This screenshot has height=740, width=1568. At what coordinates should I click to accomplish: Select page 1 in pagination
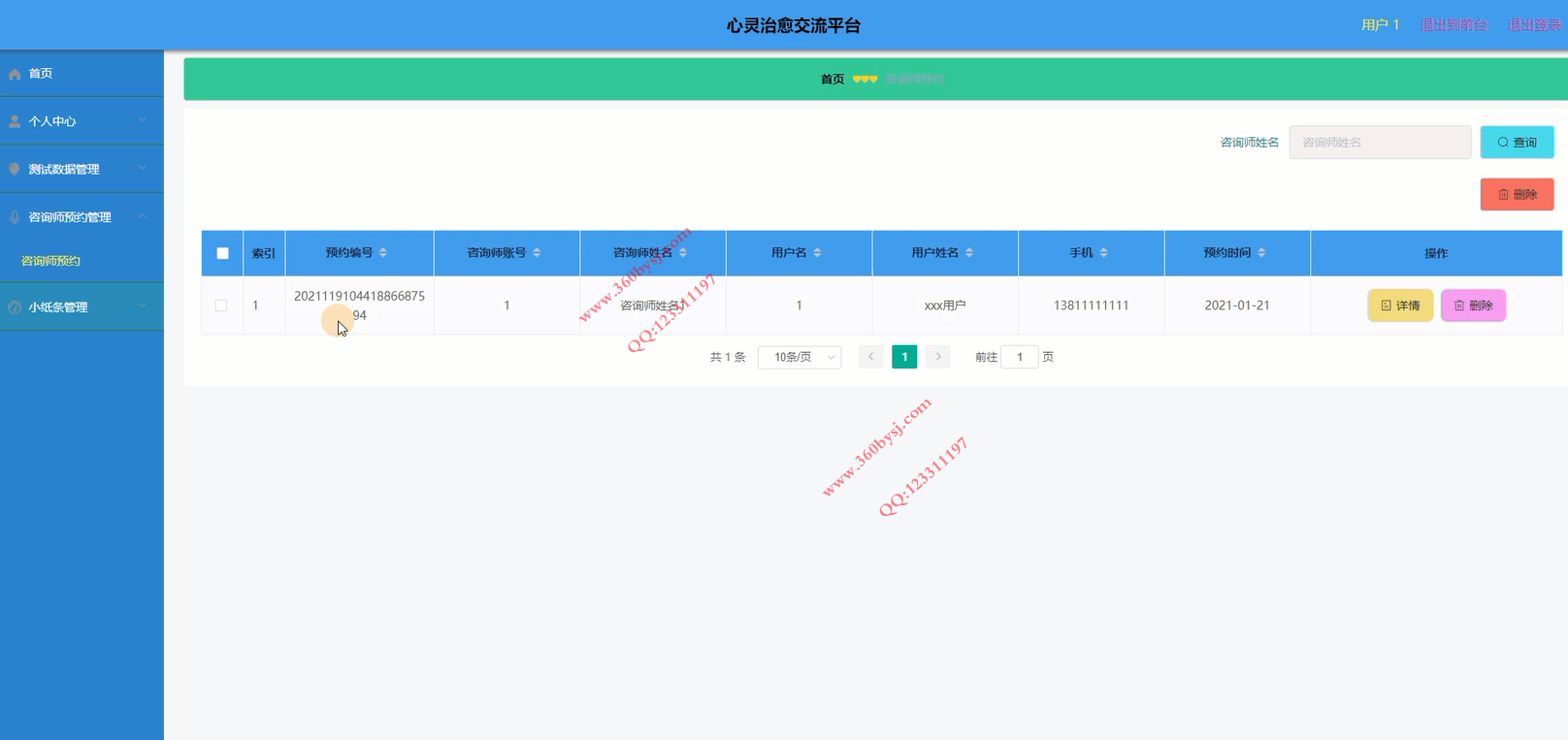click(904, 357)
